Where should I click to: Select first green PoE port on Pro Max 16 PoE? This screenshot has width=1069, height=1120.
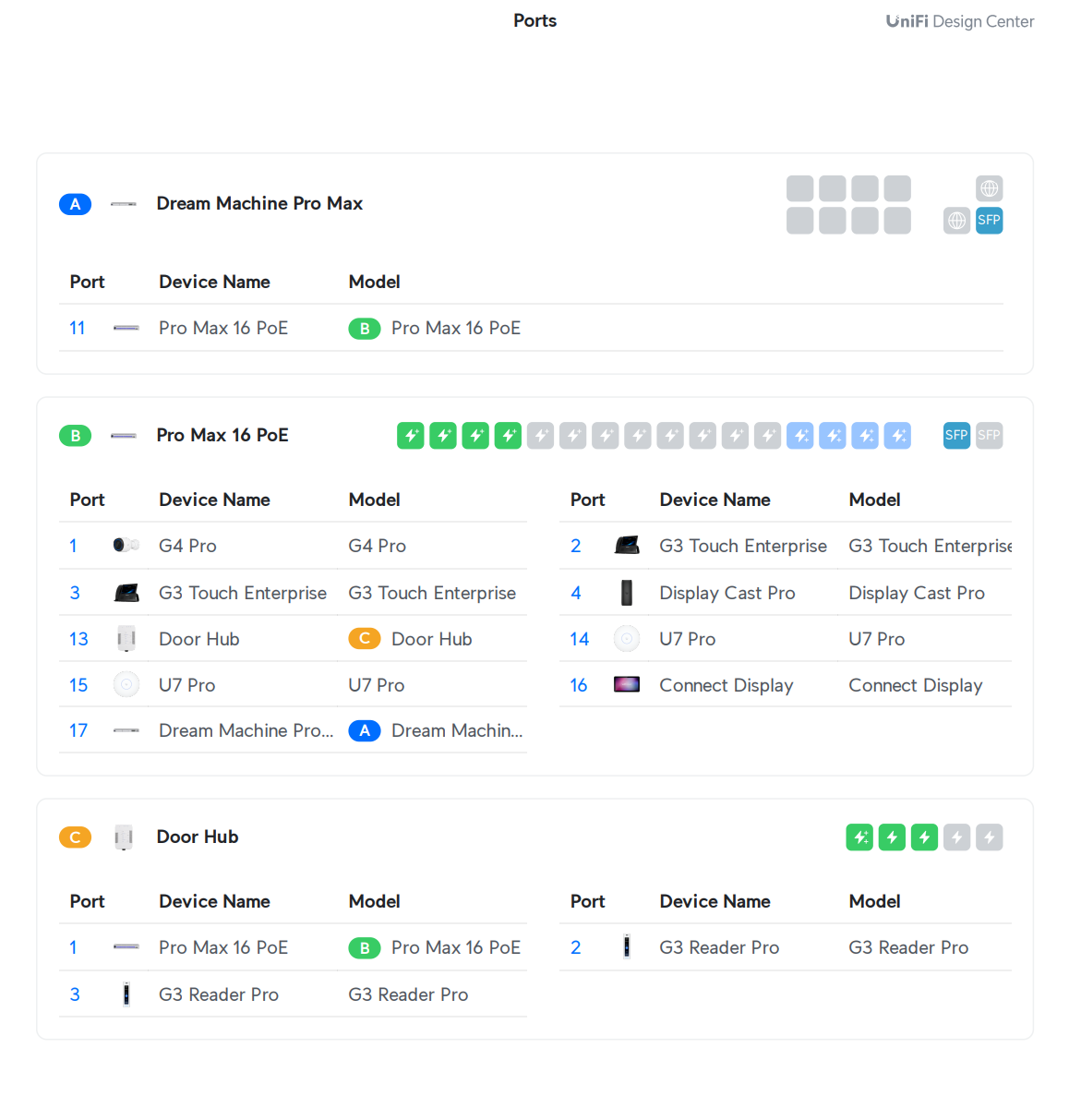click(x=411, y=436)
